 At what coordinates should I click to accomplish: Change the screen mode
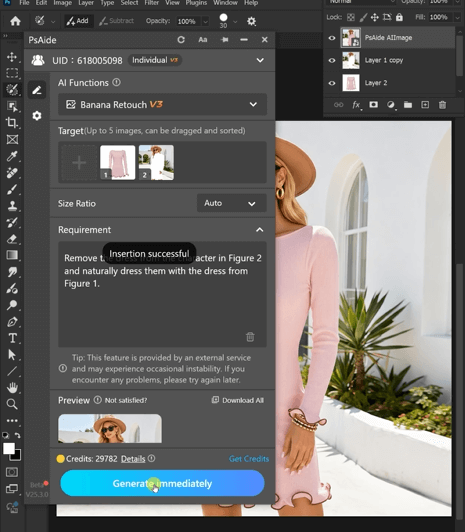click(x=12, y=489)
